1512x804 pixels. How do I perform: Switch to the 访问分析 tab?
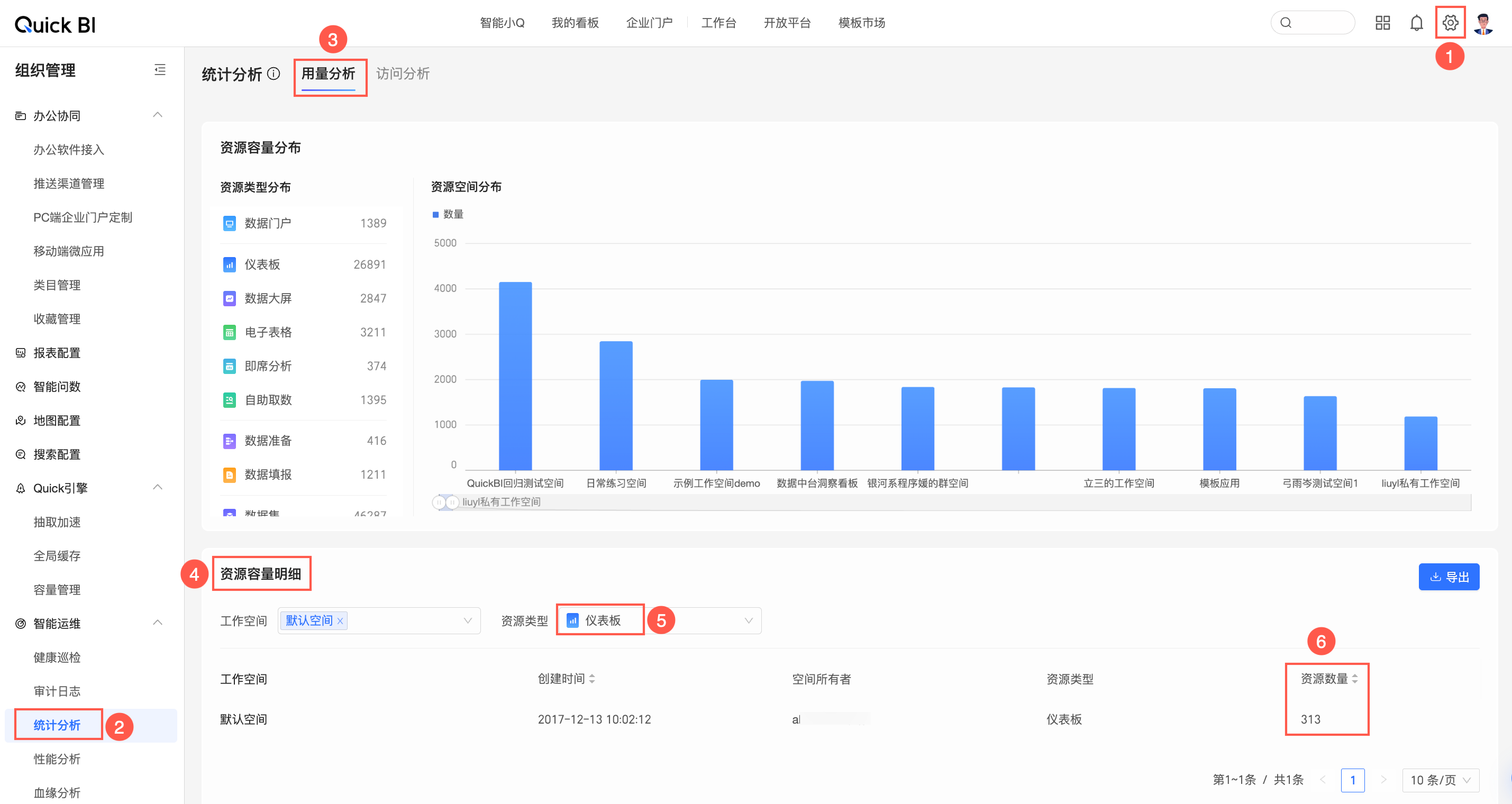[x=403, y=74]
